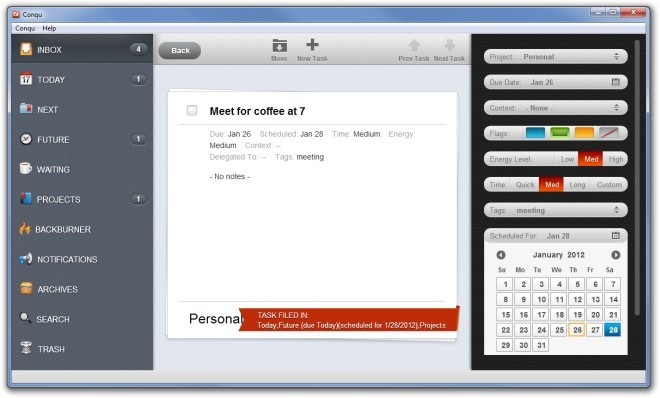Go to next task arrow icon
Viewport: 660px width, 398px height.
tap(450, 45)
